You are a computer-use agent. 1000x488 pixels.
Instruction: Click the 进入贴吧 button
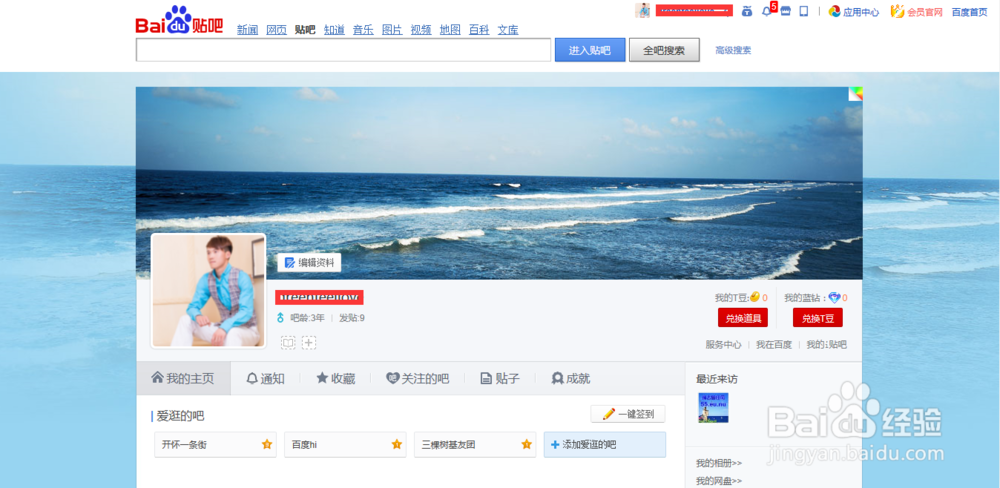point(590,50)
